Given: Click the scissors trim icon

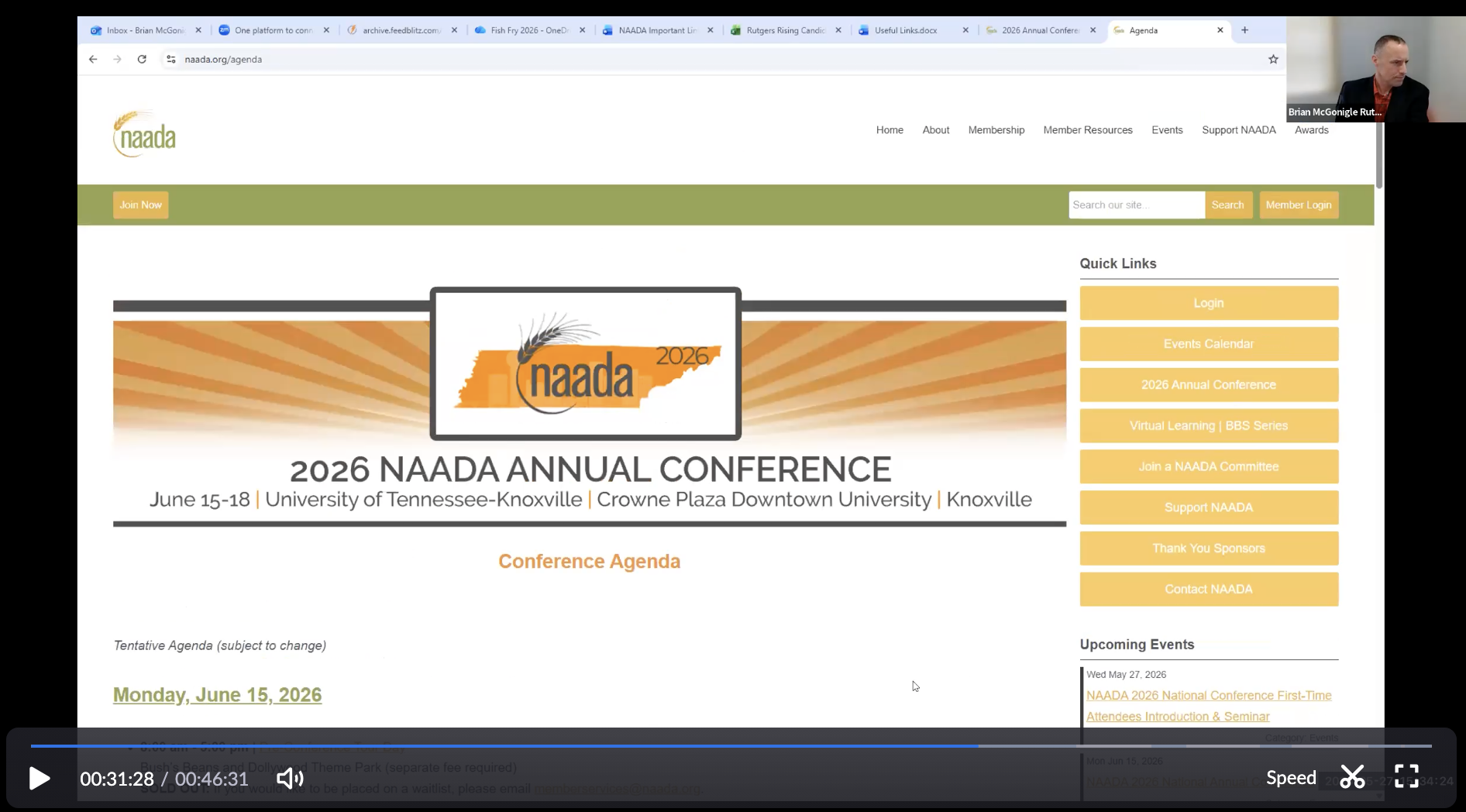Looking at the screenshot, I should pyautogui.click(x=1352, y=777).
